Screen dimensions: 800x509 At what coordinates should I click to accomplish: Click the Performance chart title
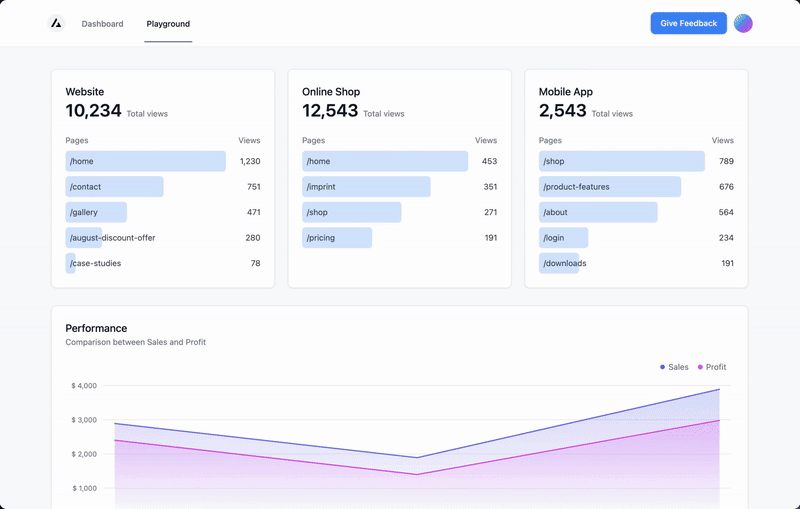[96, 328]
